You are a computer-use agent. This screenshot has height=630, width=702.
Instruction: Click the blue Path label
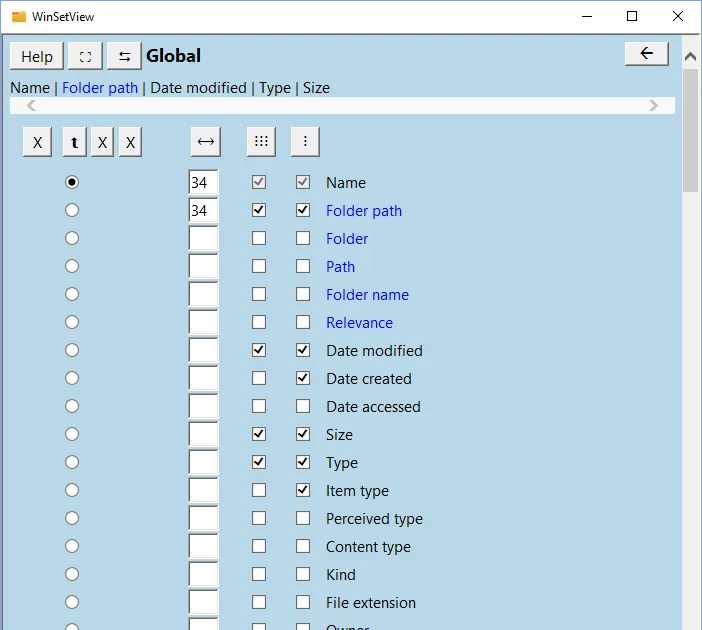click(340, 266)
